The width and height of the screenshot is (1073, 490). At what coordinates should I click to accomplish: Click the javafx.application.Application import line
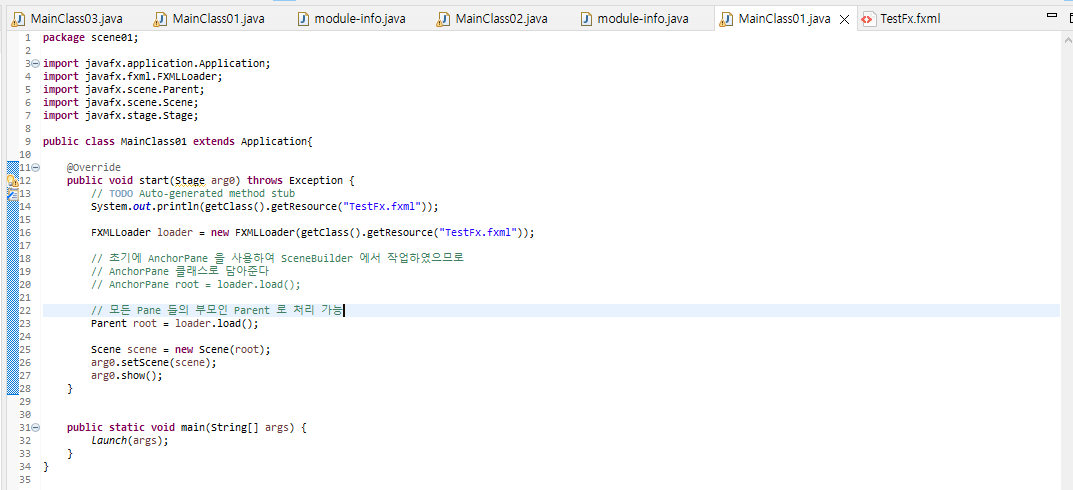(x=157, y=64)
